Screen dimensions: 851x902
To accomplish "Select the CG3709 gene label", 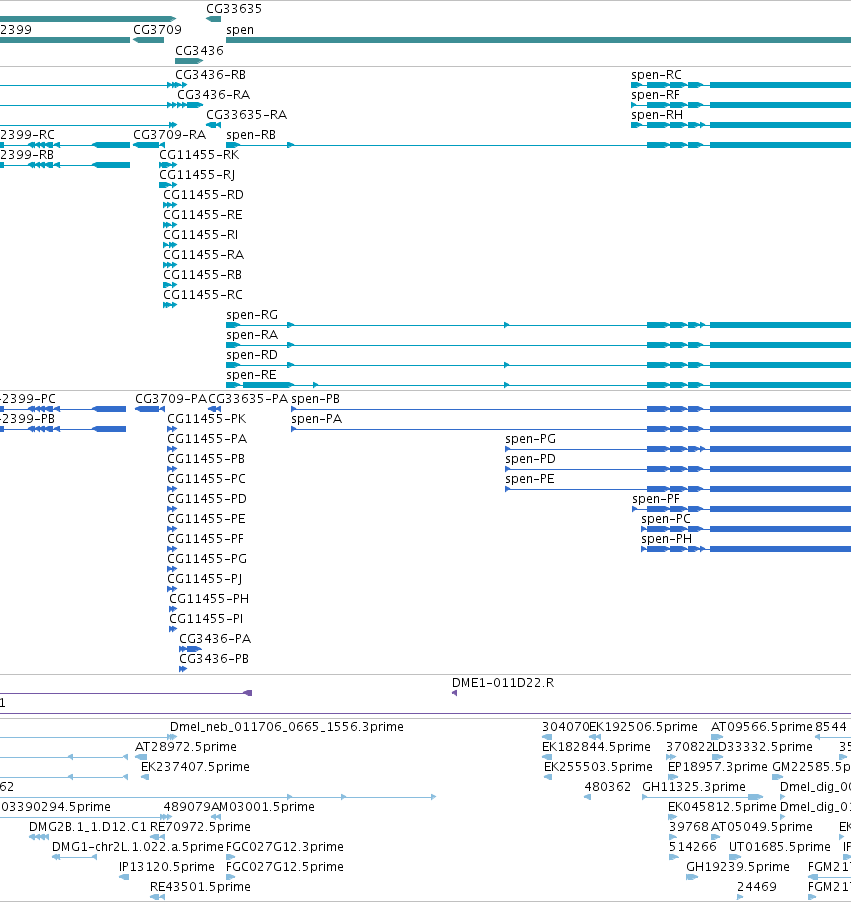I will click(x=157, y=29).
